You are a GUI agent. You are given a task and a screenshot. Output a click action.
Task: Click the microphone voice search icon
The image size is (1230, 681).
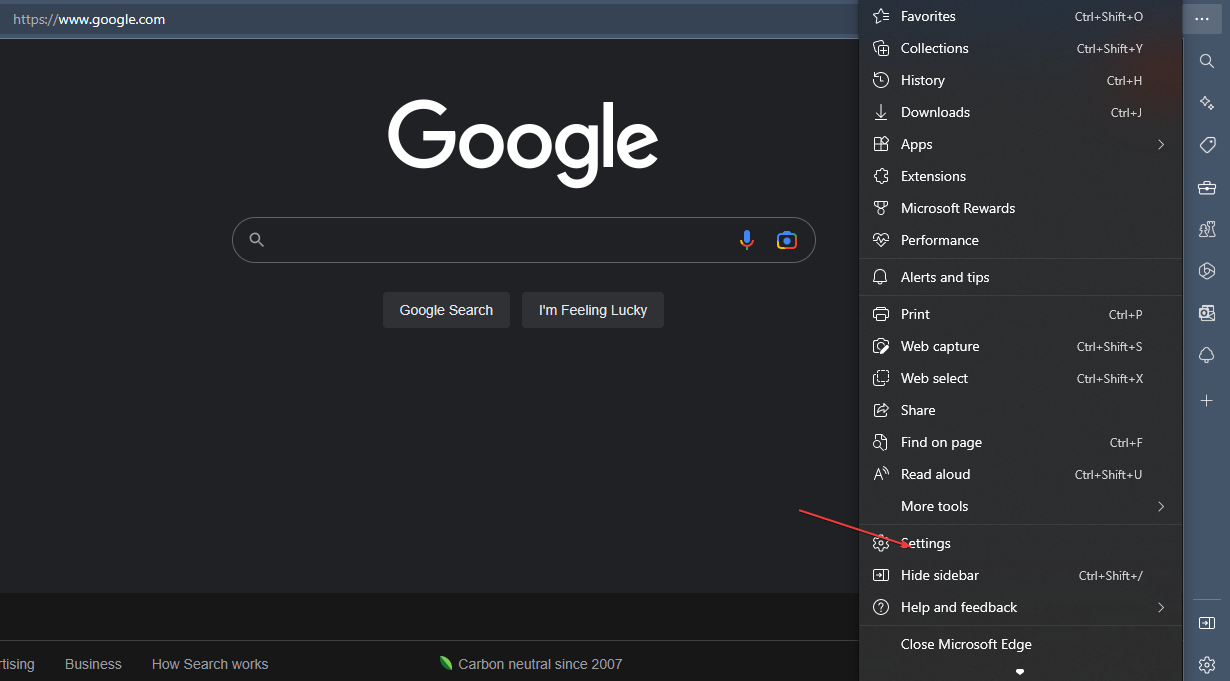[746, 240]
